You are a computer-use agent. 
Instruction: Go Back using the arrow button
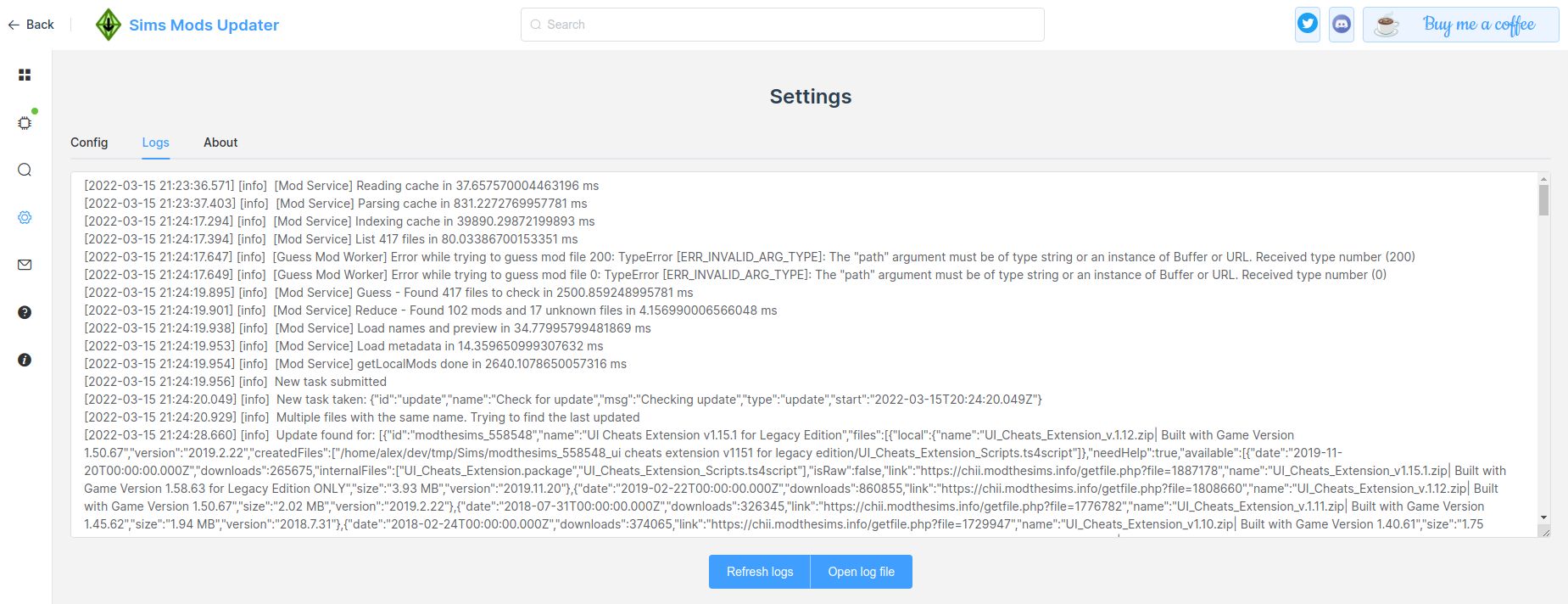pos(31,25)
